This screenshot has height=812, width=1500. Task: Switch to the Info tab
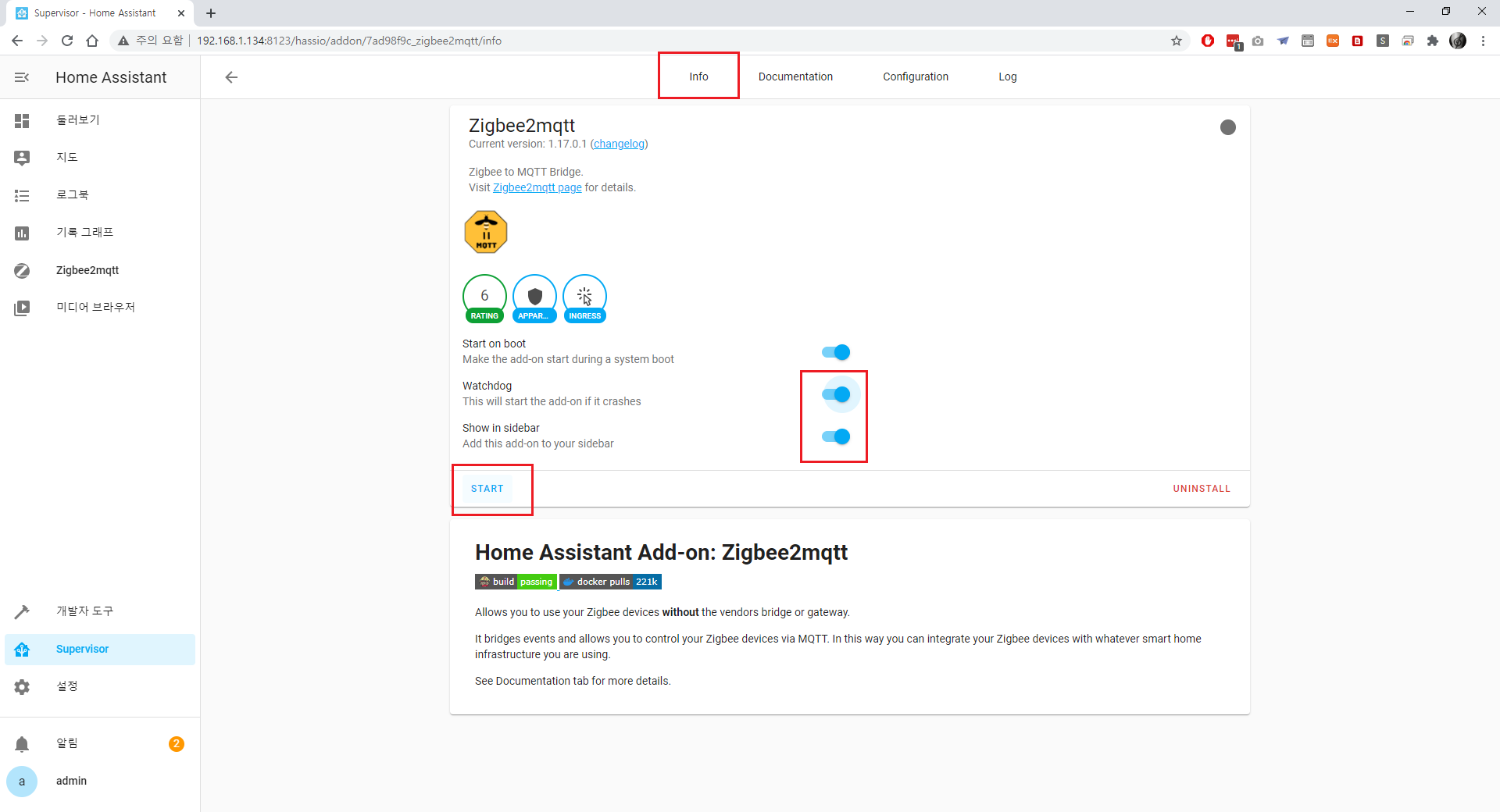click(698, 77)
